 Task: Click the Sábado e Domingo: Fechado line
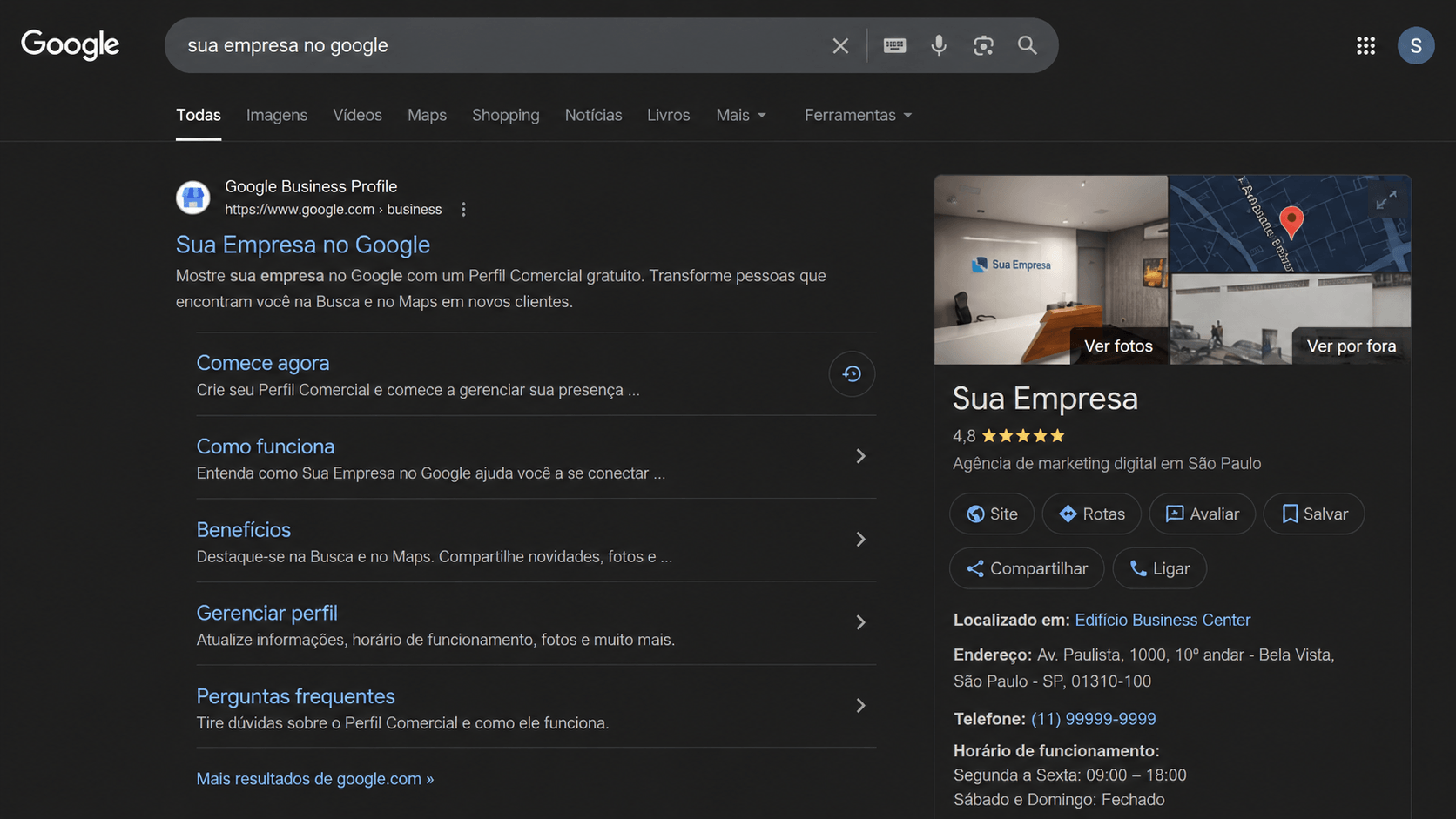point(1059,800)
